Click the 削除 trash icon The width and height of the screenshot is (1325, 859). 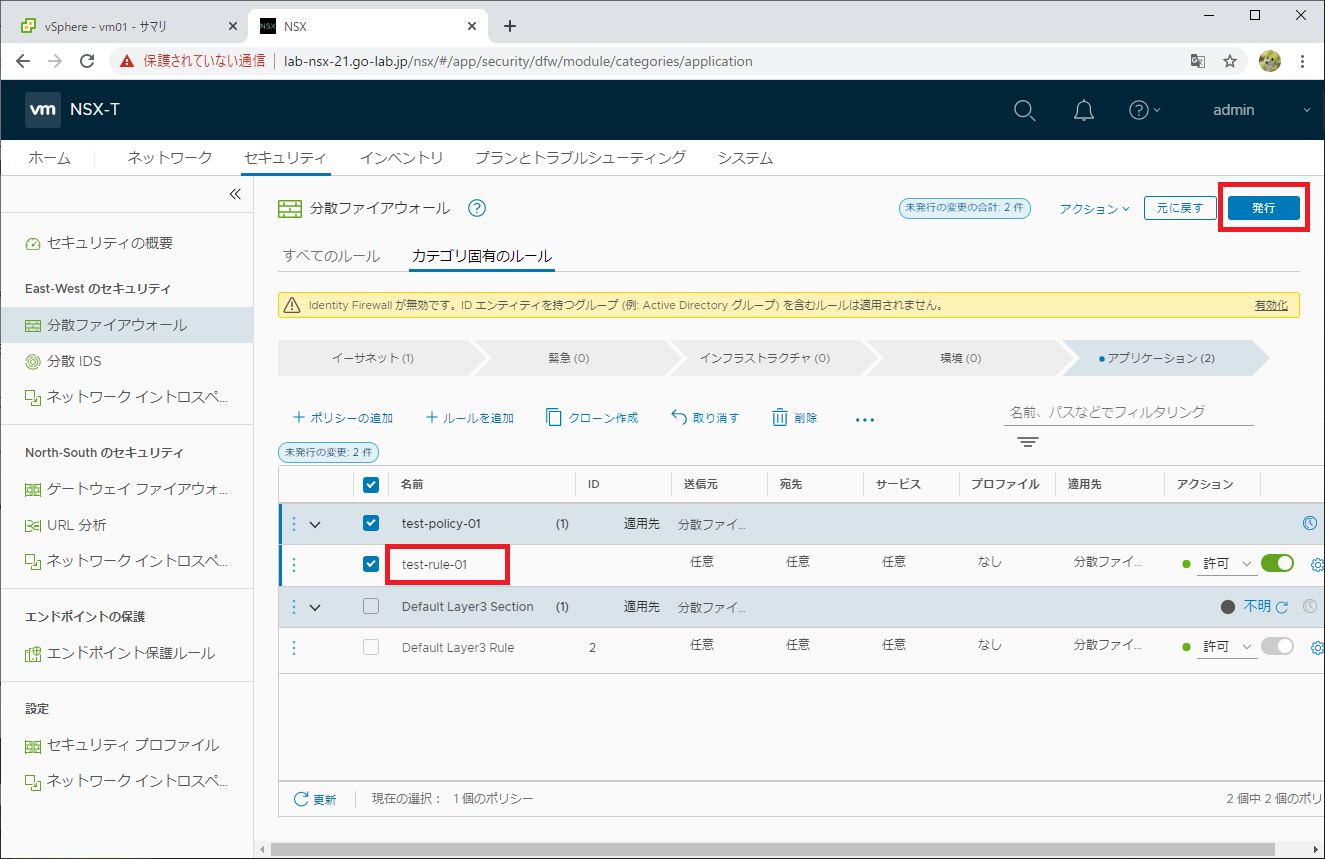(780, 418)
